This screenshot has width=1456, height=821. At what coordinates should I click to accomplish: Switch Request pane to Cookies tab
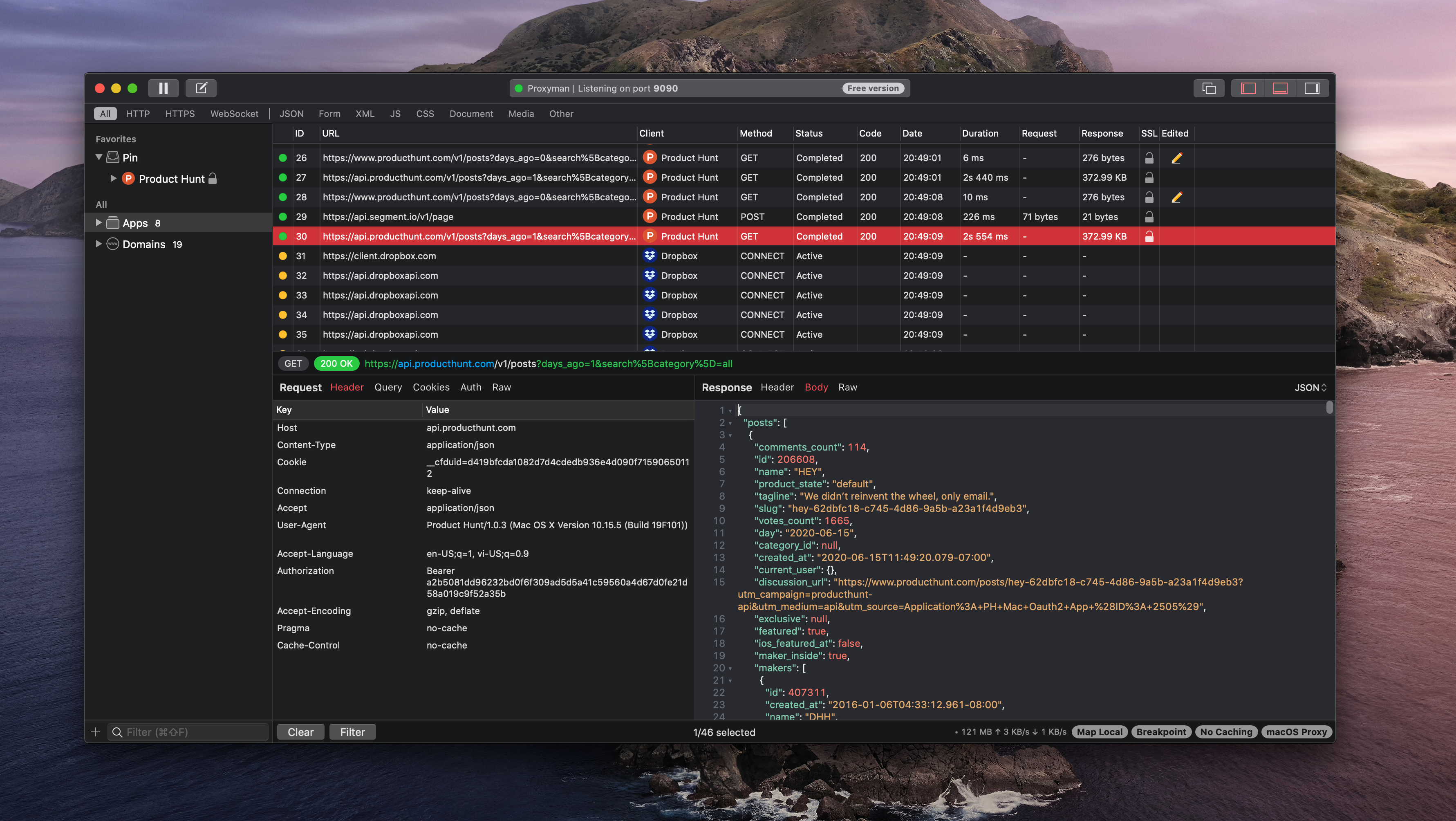click(431, 387)
